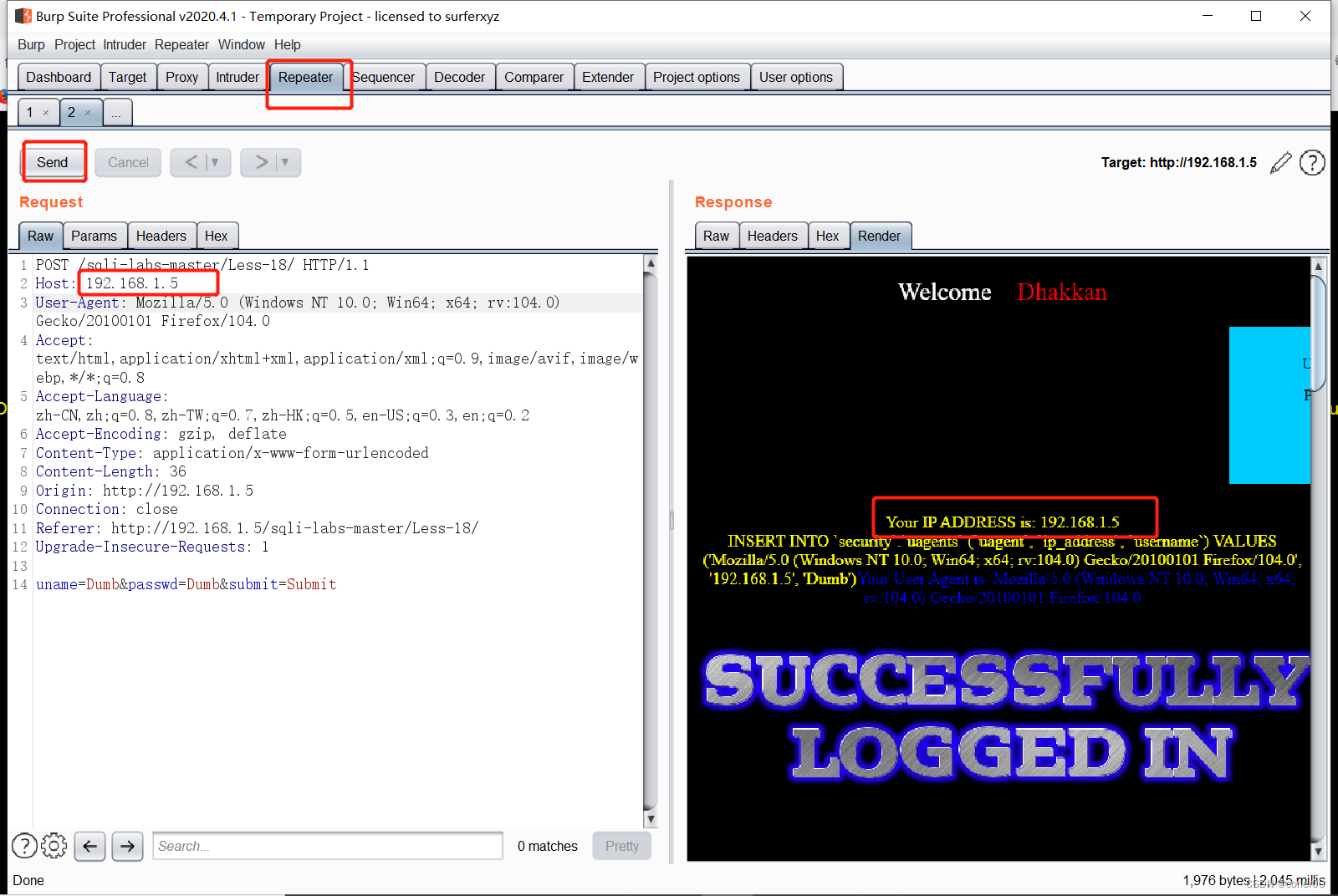Click the Referer header line
This screenshot has height=896, width=1338.
pyautogui.click(x=257, y=528)
